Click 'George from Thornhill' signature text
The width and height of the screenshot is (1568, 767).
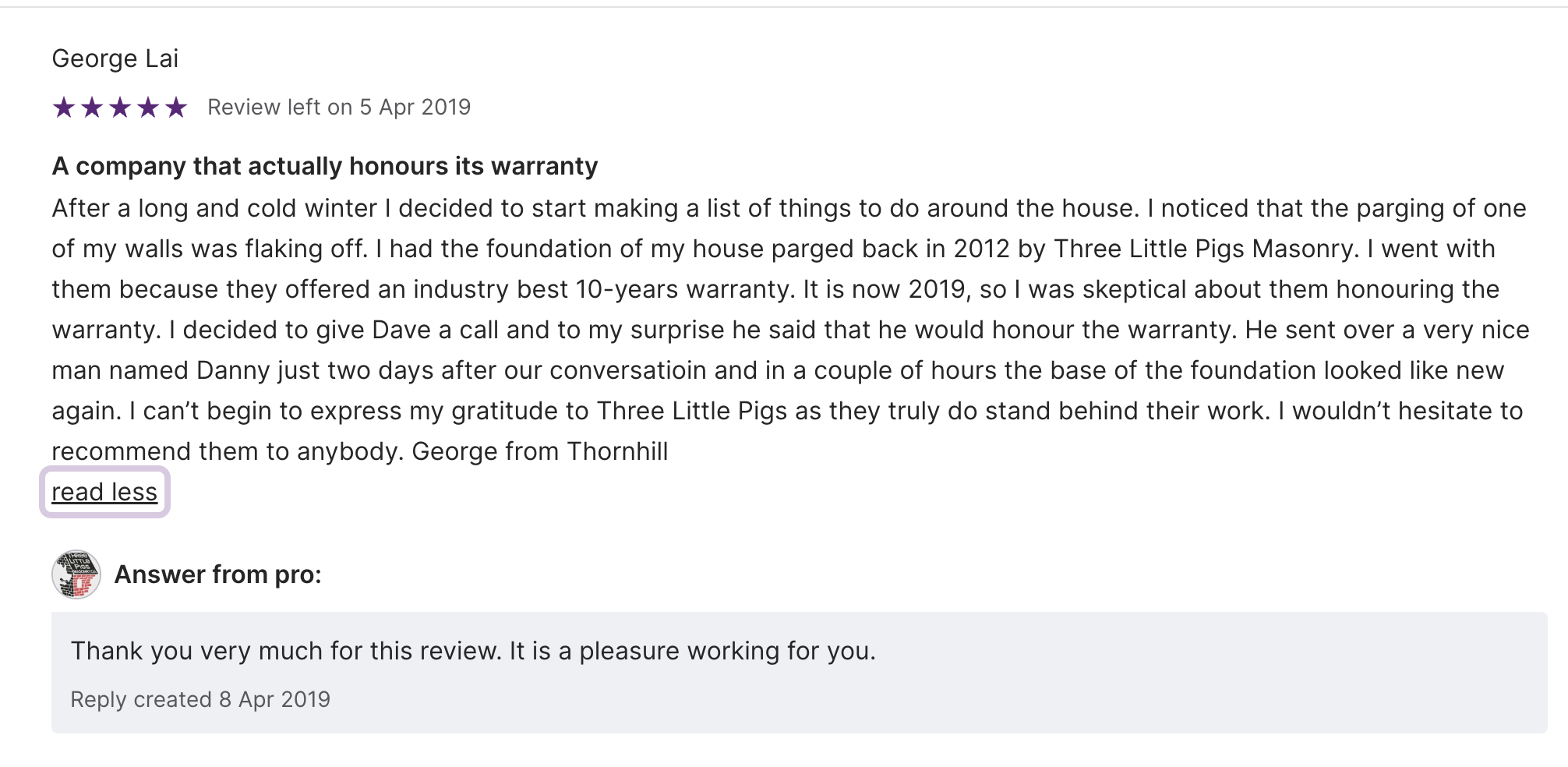click(x=539, y=451)
